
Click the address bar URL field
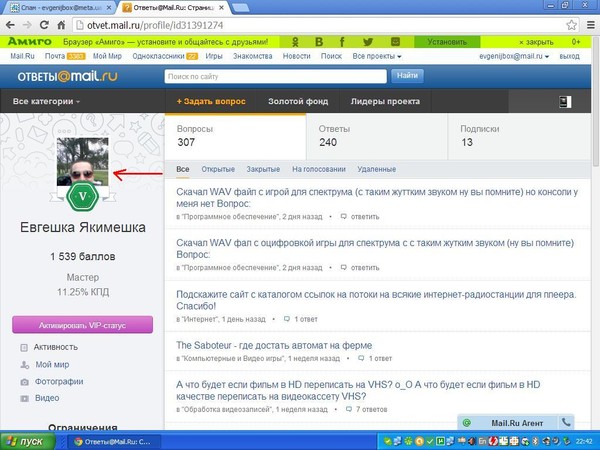coord(321,25)
